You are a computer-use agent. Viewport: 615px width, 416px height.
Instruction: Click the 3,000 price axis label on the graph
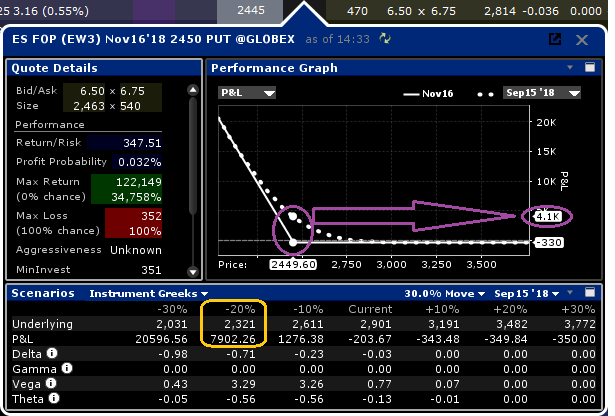(x=391, y=265)
